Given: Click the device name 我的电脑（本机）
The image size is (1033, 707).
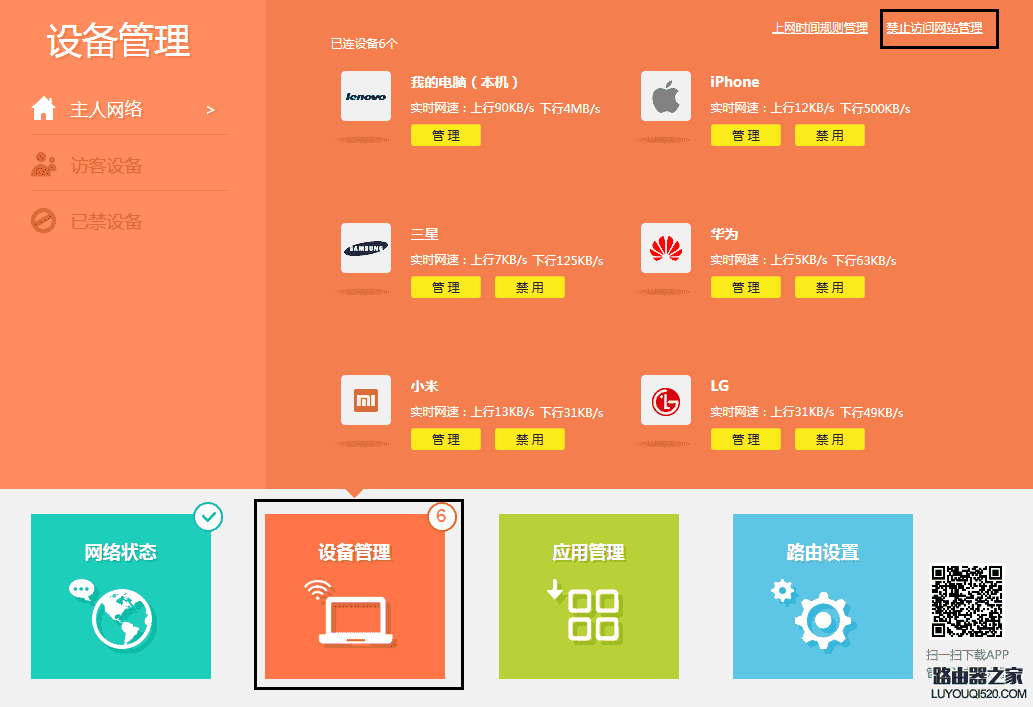Looking at the screenshot, I should point(464,82).
